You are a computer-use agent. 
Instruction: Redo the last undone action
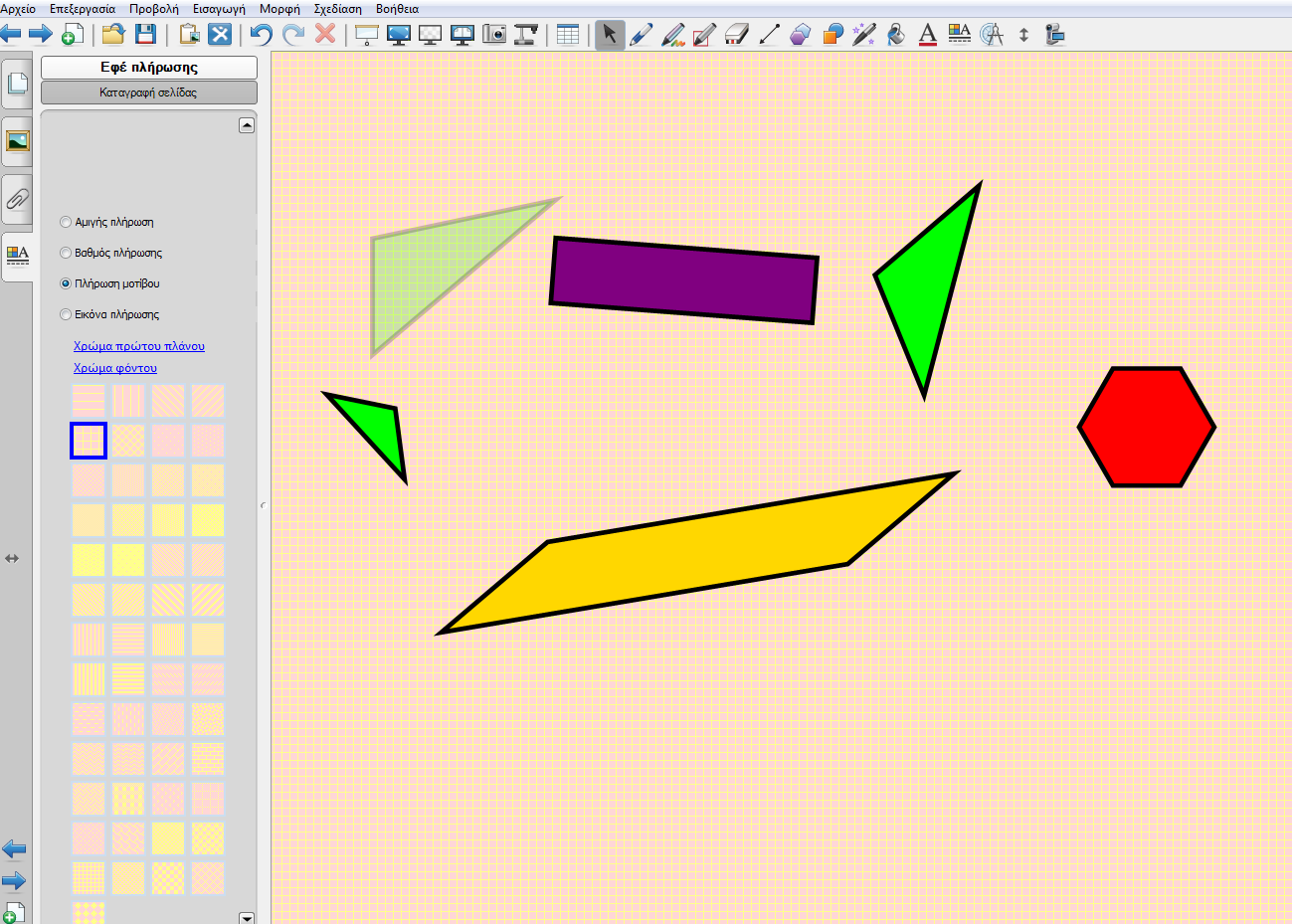[293, 35]
